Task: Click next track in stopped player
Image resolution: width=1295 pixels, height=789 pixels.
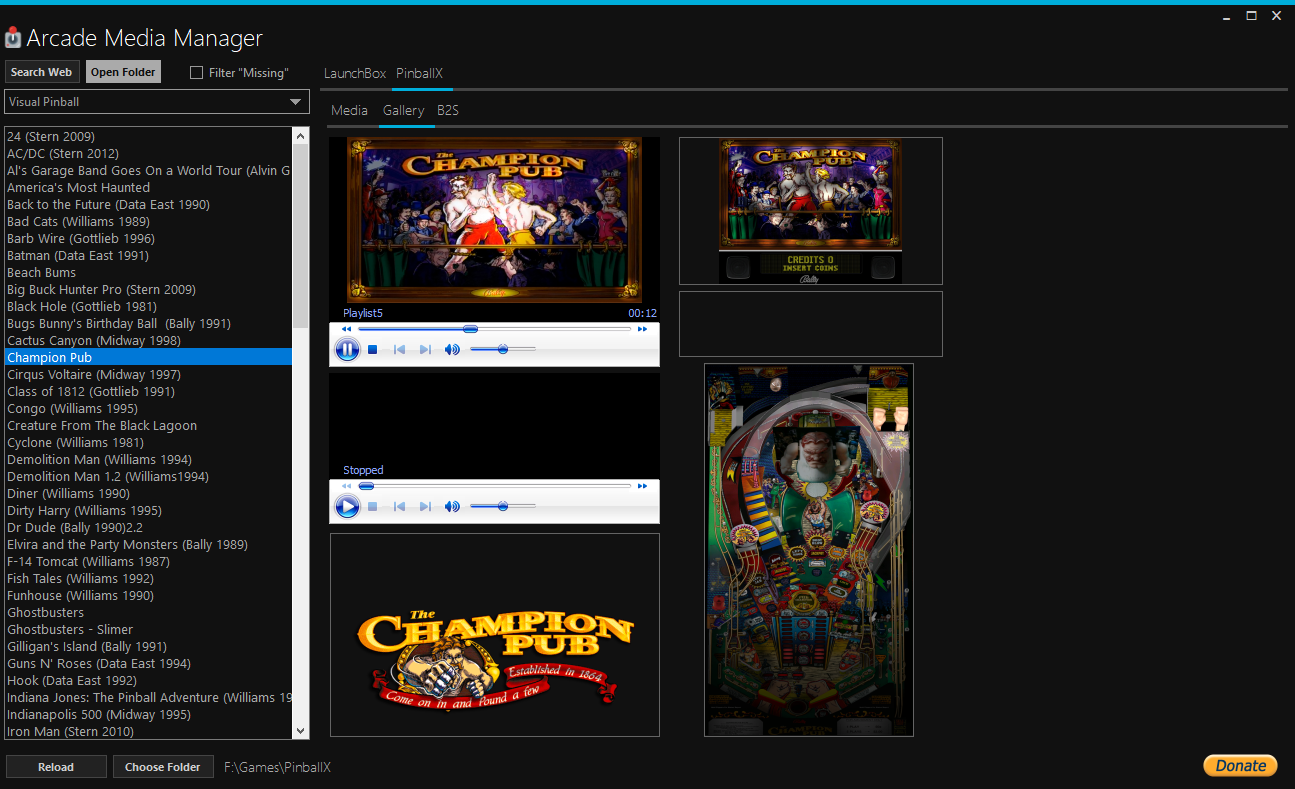Action: [x=425, y=506]
